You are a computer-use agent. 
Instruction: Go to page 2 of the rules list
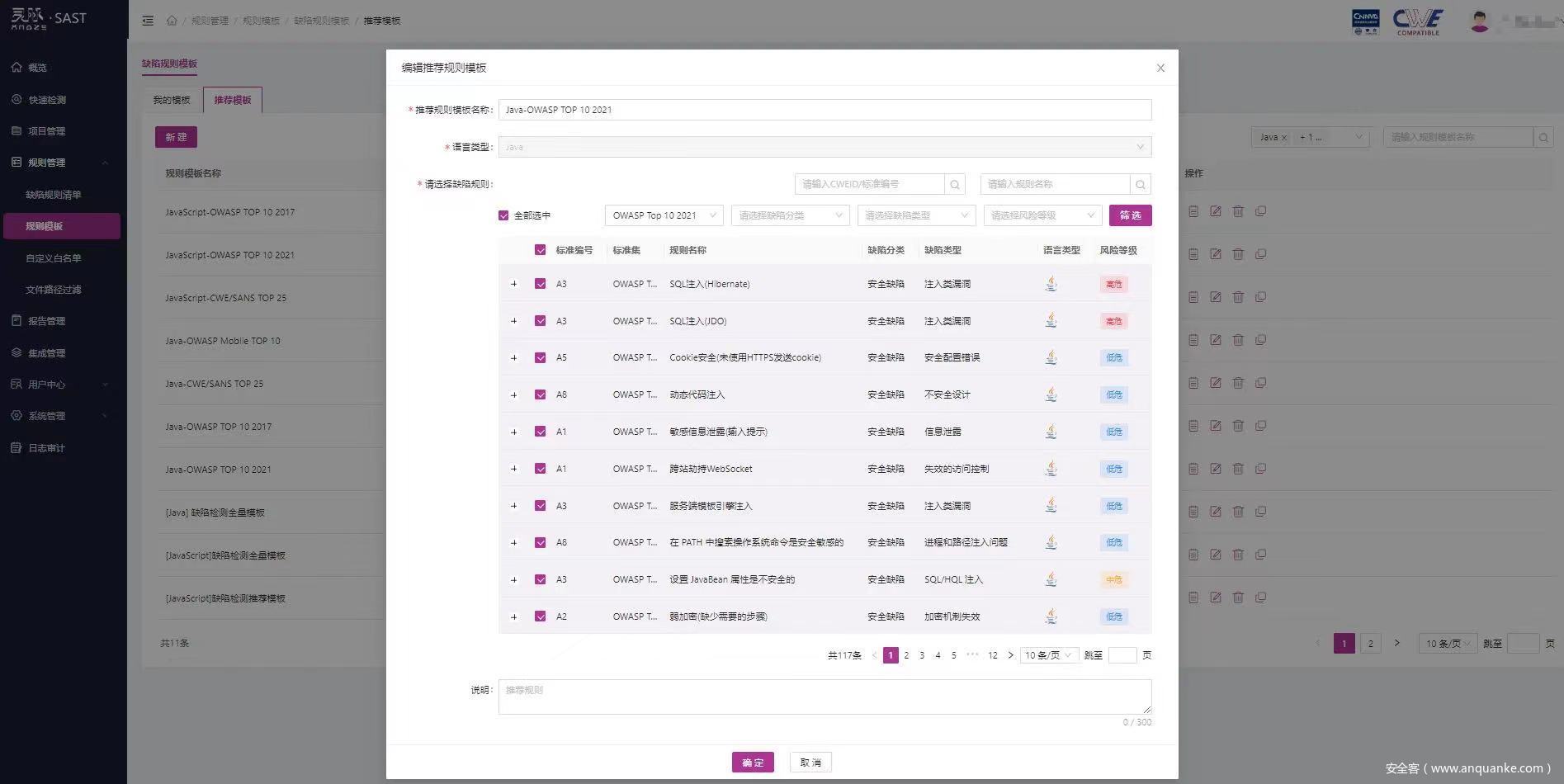pyautogui.click(x=906, y=655)
